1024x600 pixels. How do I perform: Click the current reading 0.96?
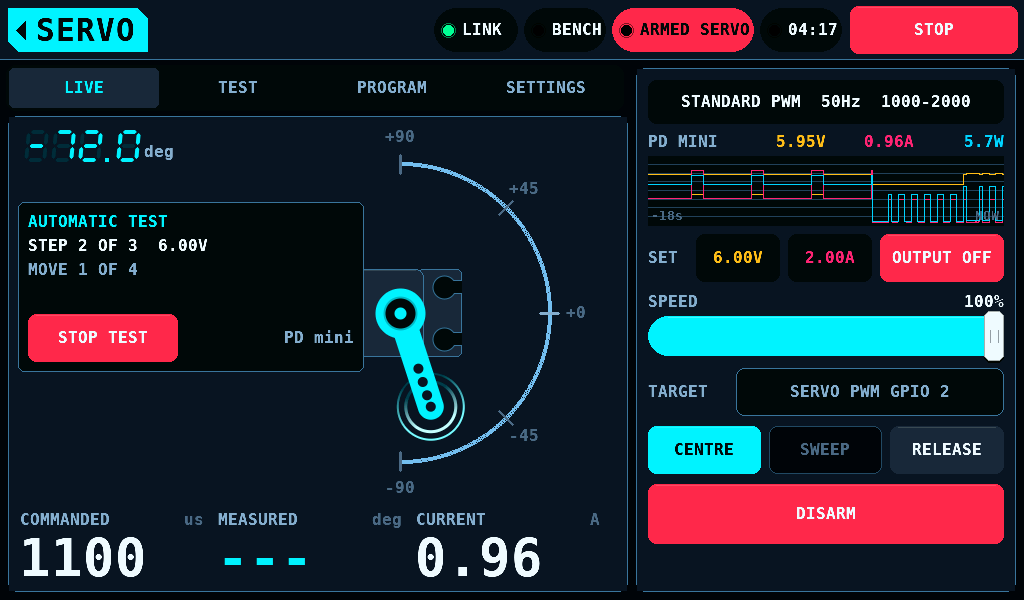[479, 558]
